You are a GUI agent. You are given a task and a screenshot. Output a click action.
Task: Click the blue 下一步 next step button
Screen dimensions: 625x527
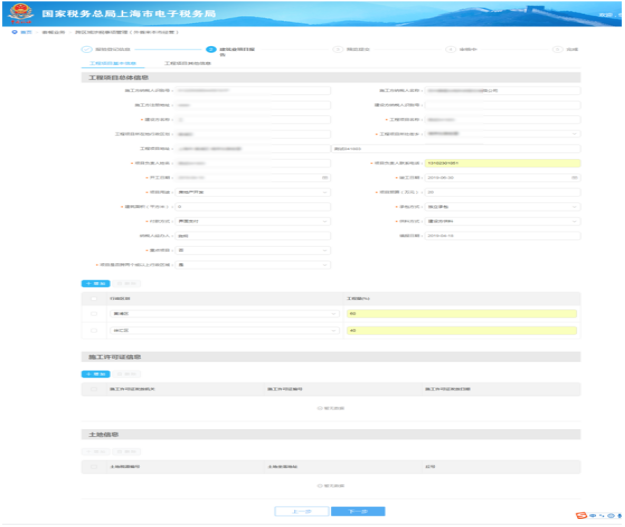[x=358, y=511]
